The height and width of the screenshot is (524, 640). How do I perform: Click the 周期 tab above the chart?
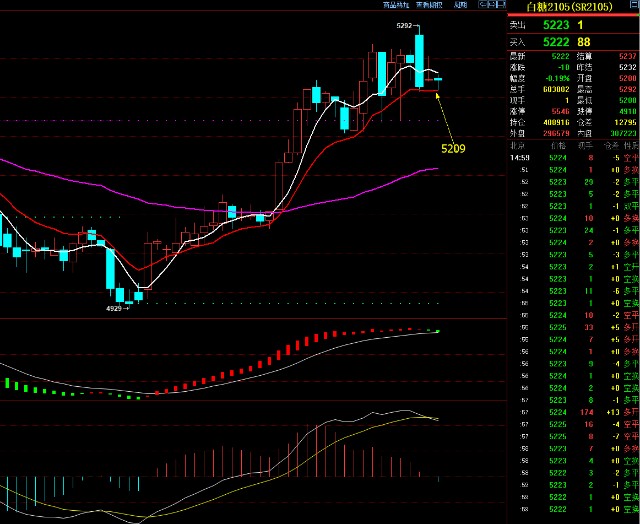tap(460, 5)
